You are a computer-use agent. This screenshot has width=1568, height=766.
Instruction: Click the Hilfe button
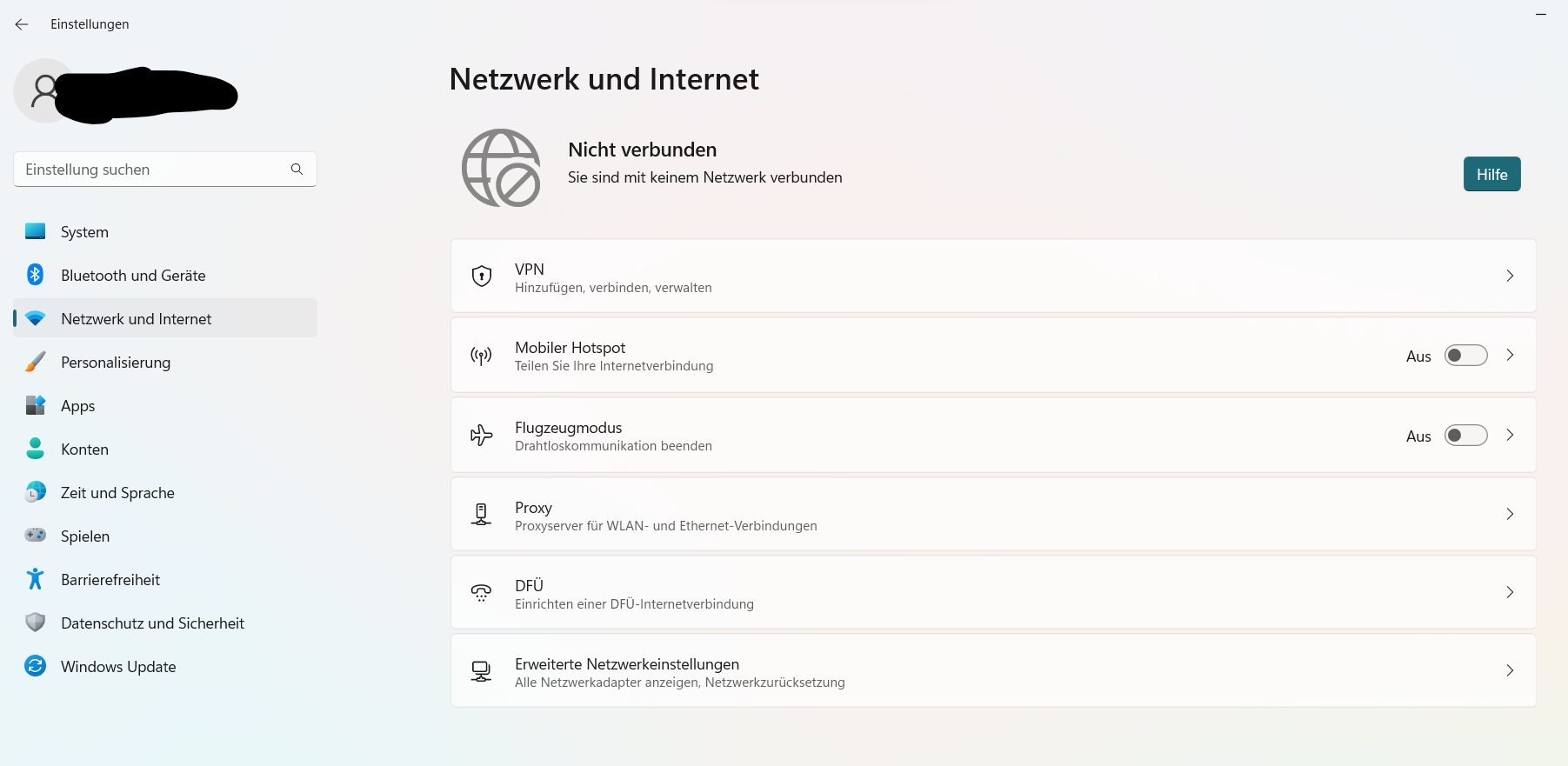[x=1491, y=174]
